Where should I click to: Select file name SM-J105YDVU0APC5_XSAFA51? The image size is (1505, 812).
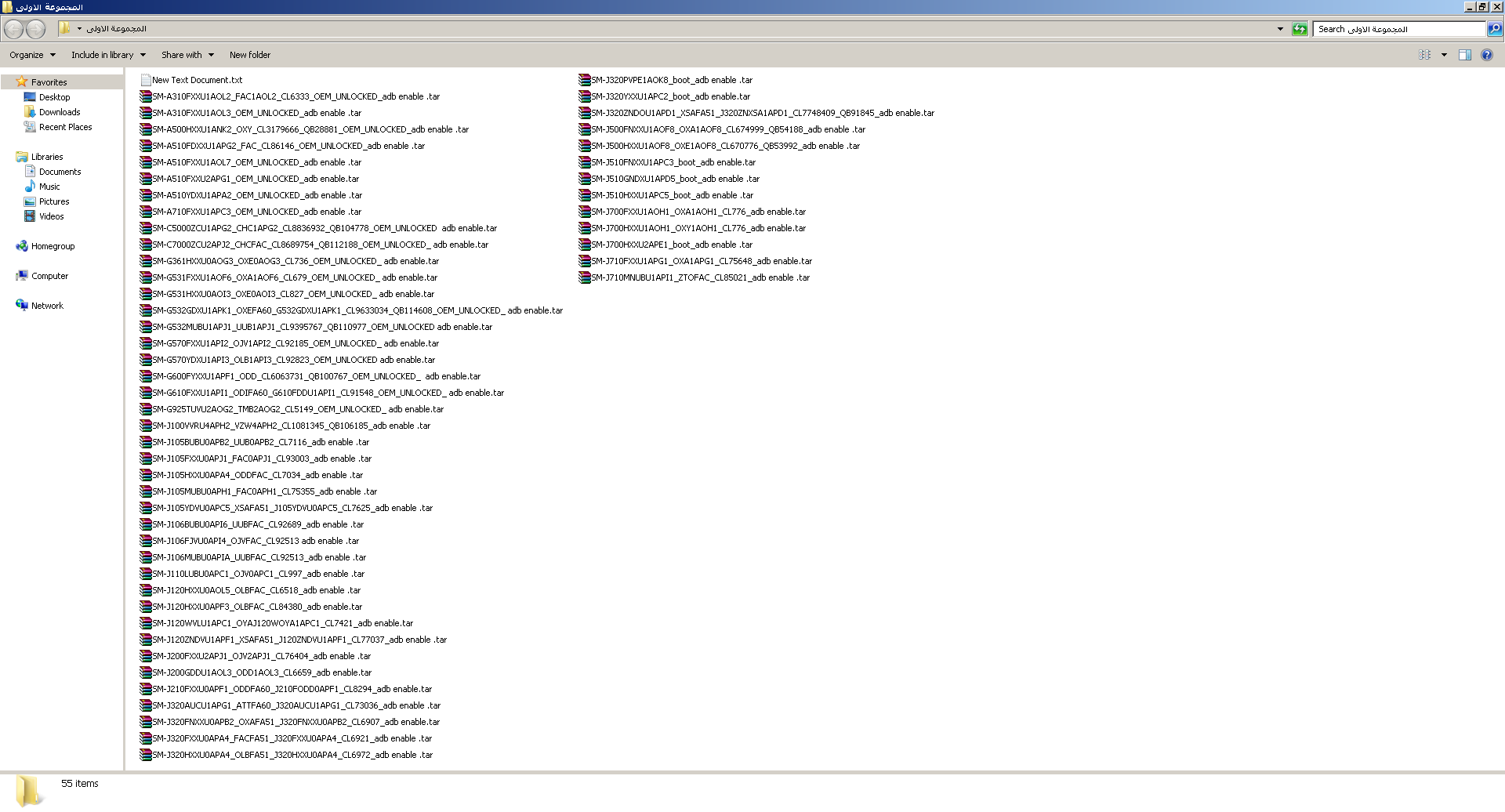point(292,508)
